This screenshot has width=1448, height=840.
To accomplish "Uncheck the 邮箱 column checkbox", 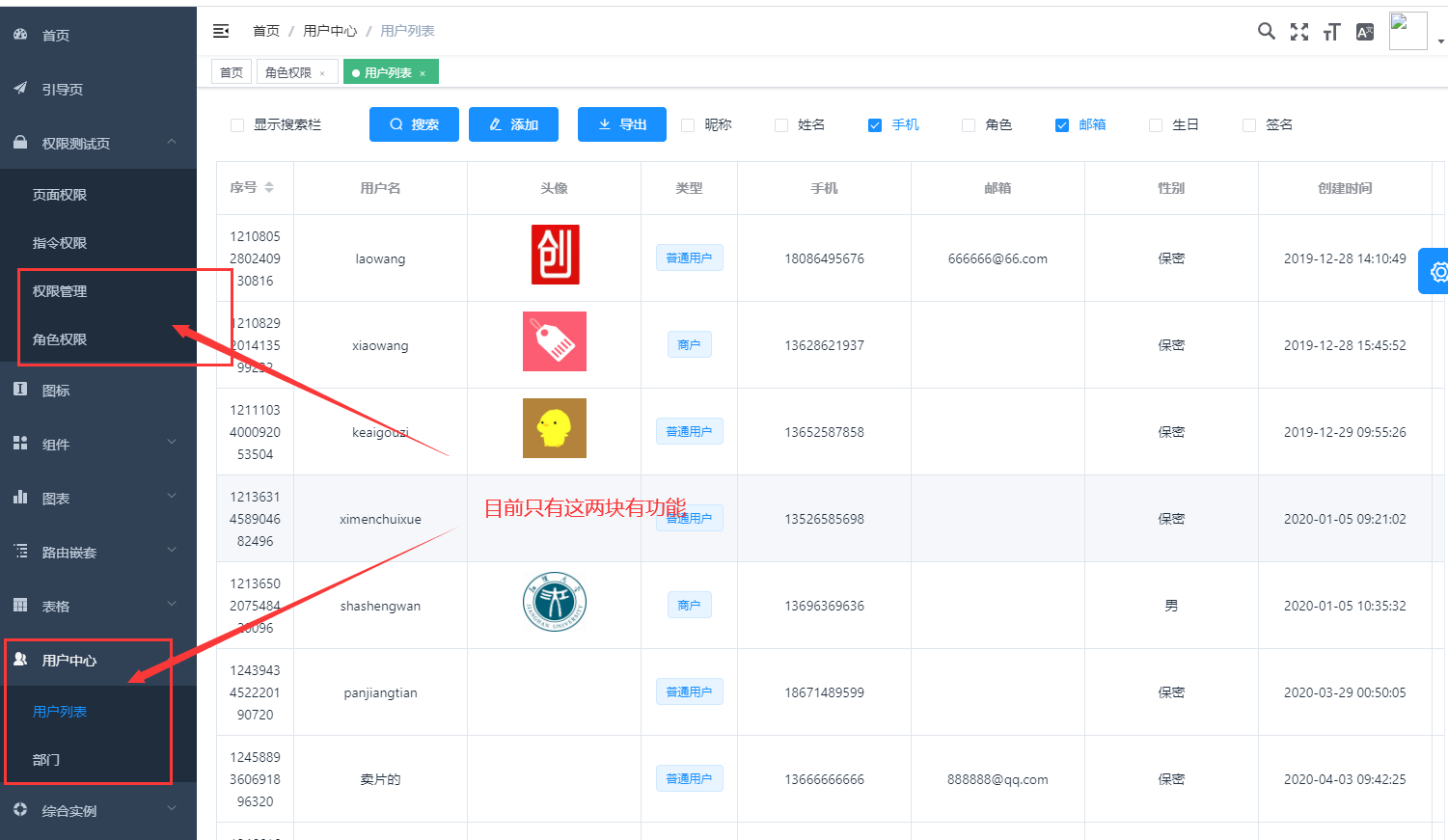I will tap(1062, 125).
